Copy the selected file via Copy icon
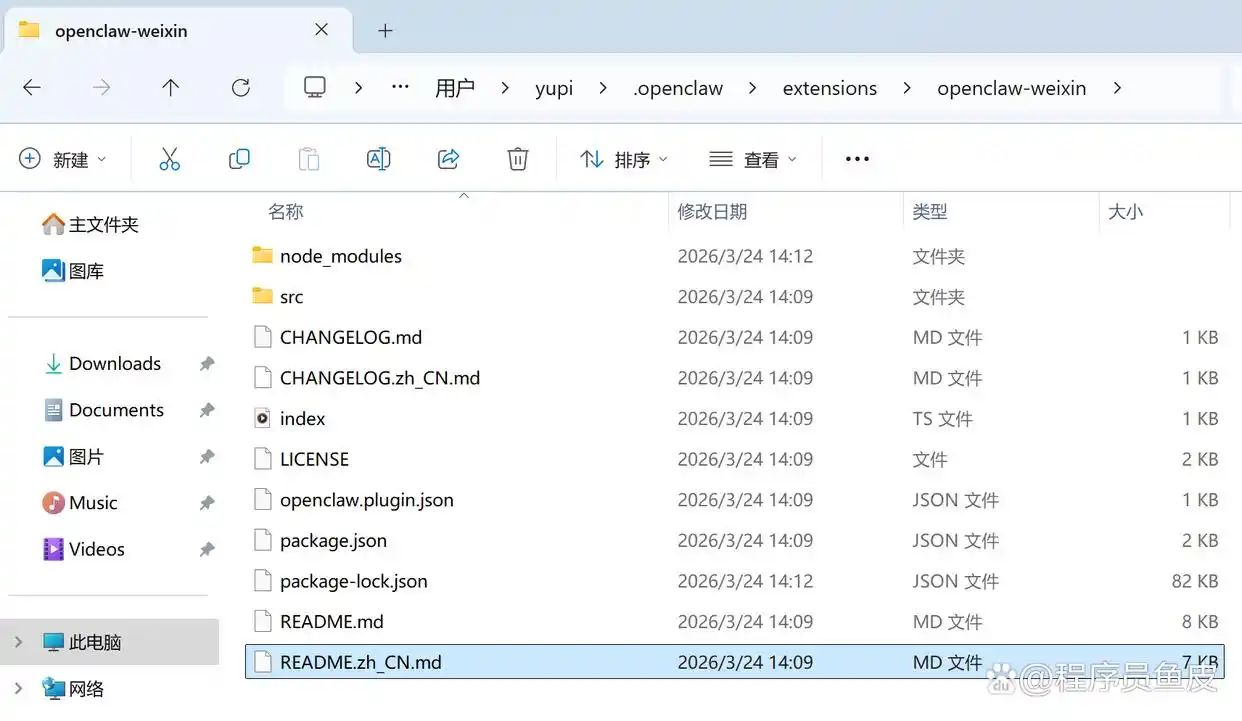The image size is (1242, 721). tap(239, 158)
